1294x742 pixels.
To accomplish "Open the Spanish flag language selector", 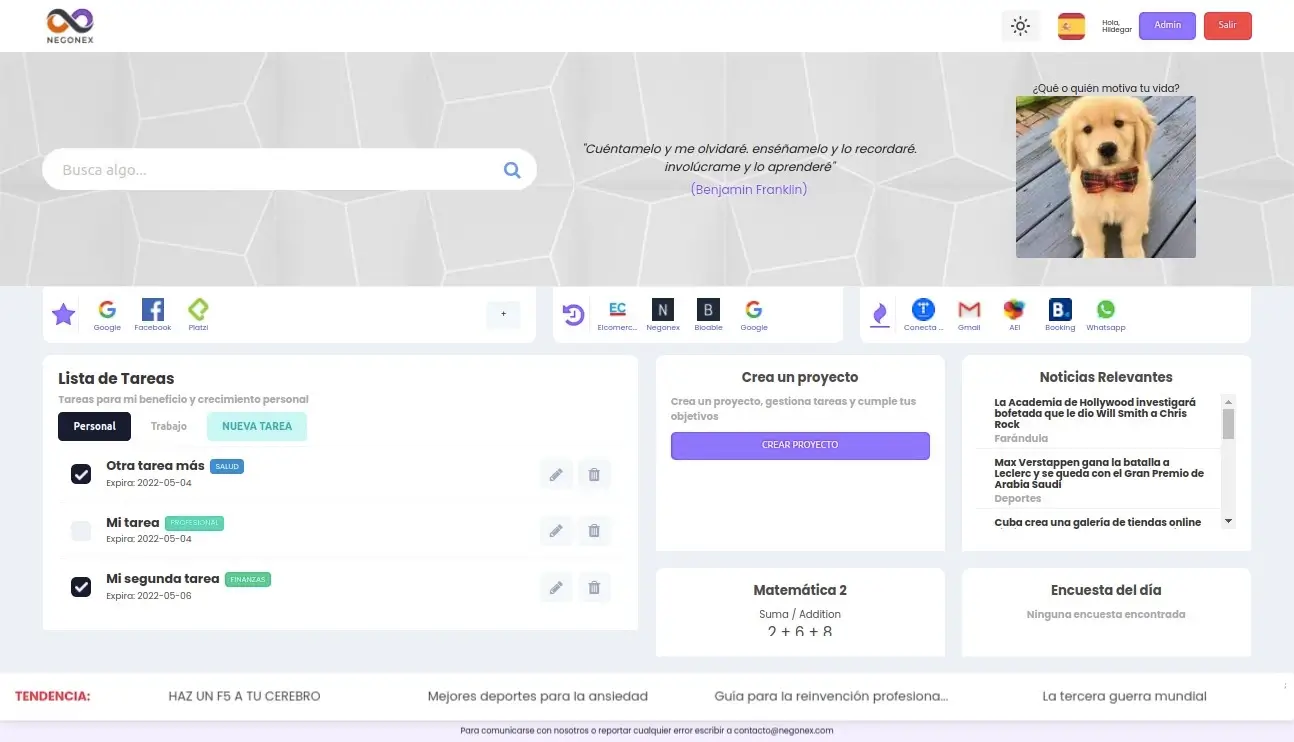I will [1071, 26].
